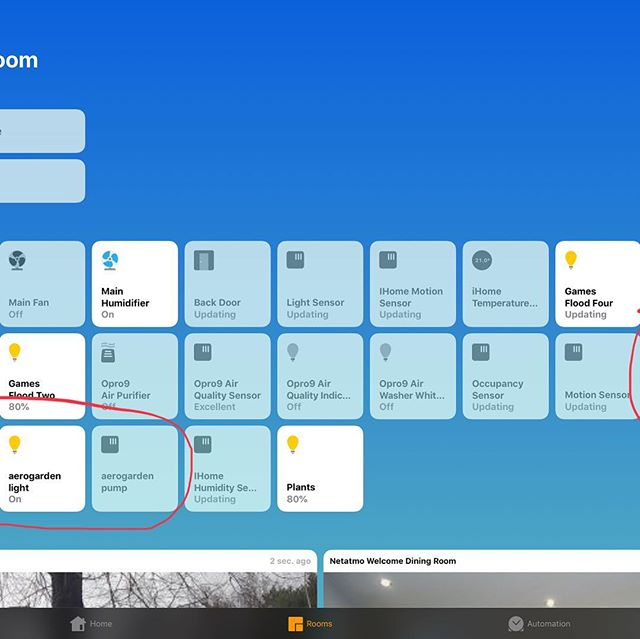Switch to the Home tab
This screenshot has width=640, height=639.
click(91, 624)
